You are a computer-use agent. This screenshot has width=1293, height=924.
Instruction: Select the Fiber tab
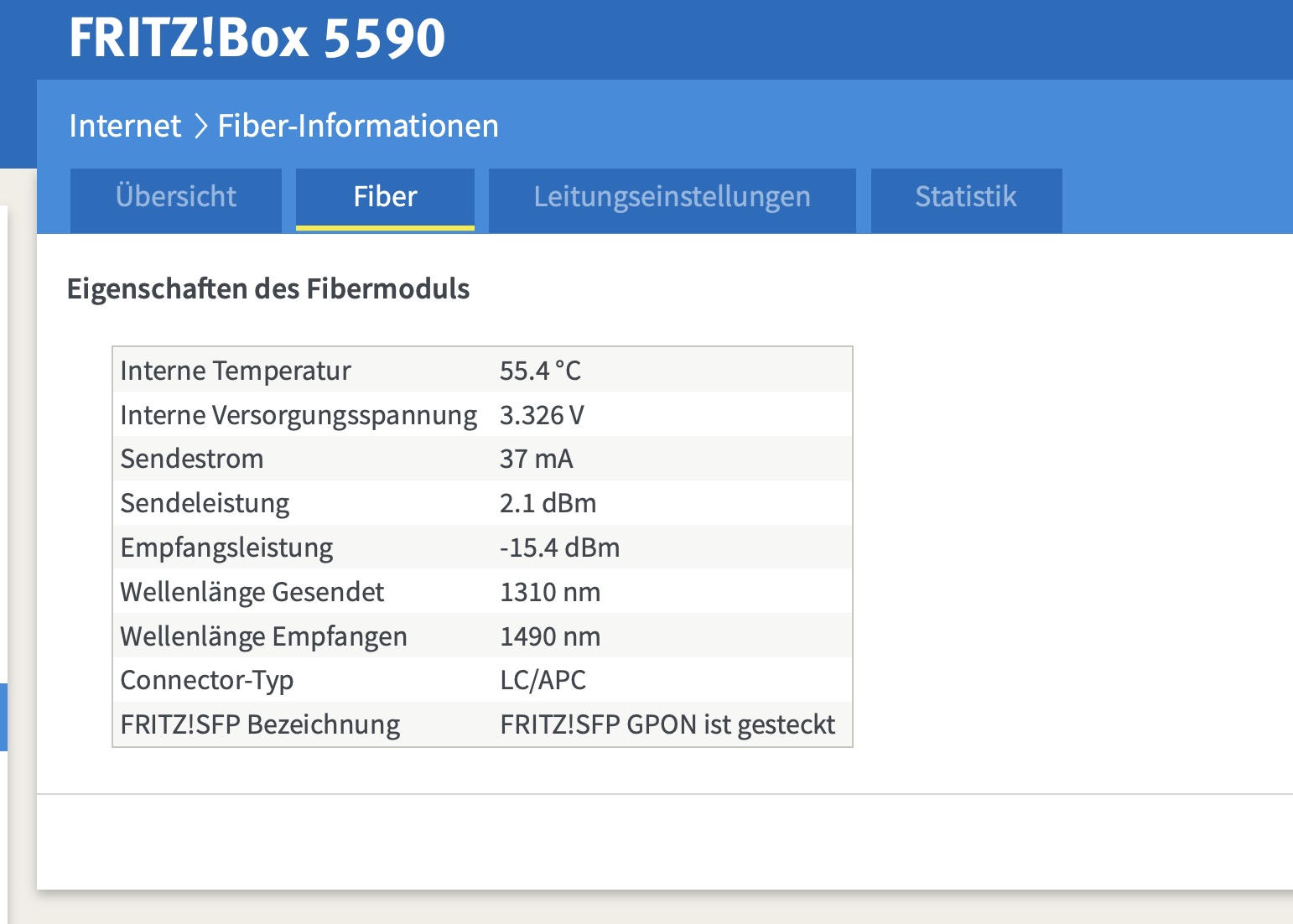click(385, 200)
